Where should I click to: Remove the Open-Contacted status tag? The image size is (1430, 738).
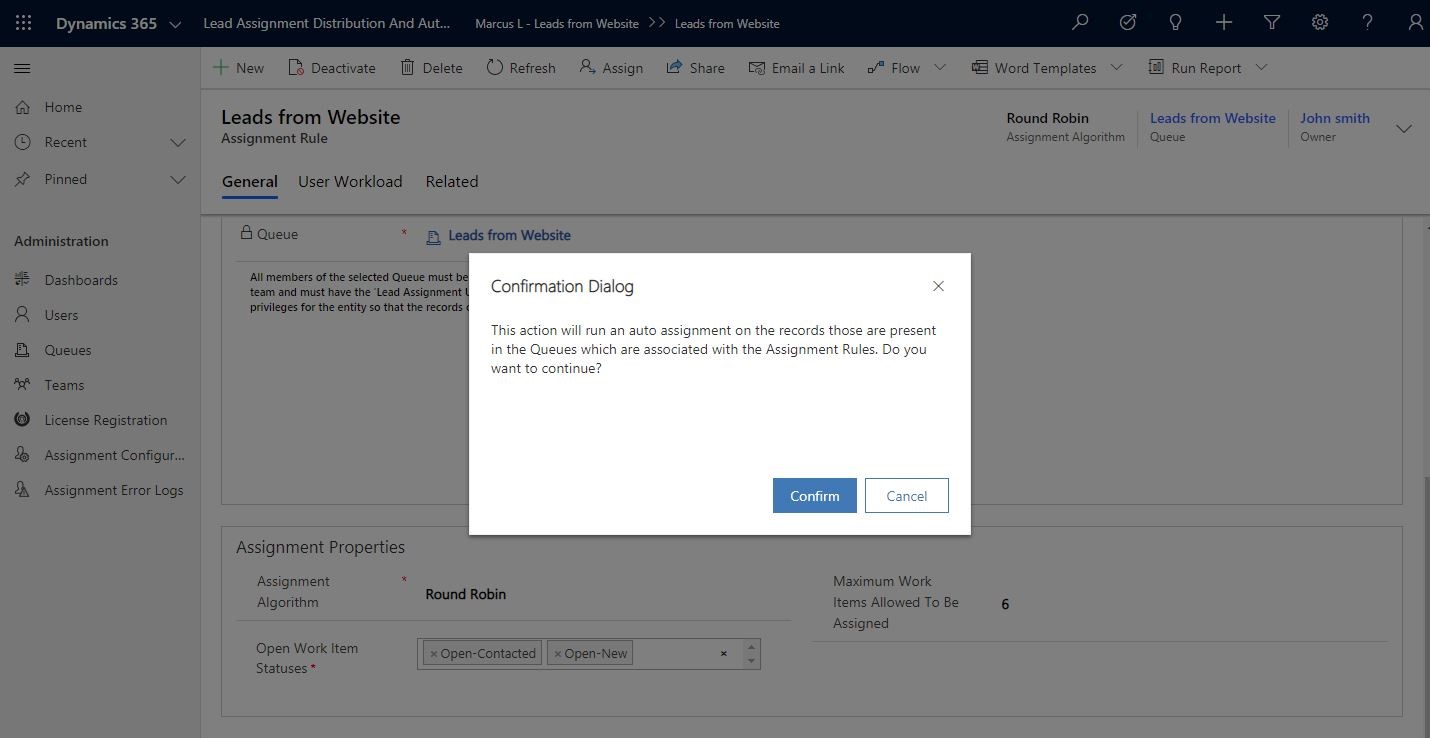(434, 654)
